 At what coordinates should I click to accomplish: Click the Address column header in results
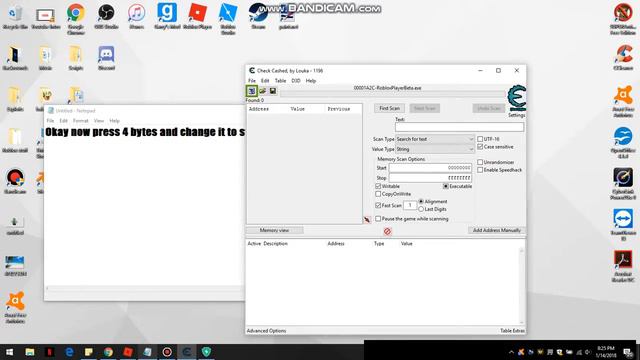259,109
